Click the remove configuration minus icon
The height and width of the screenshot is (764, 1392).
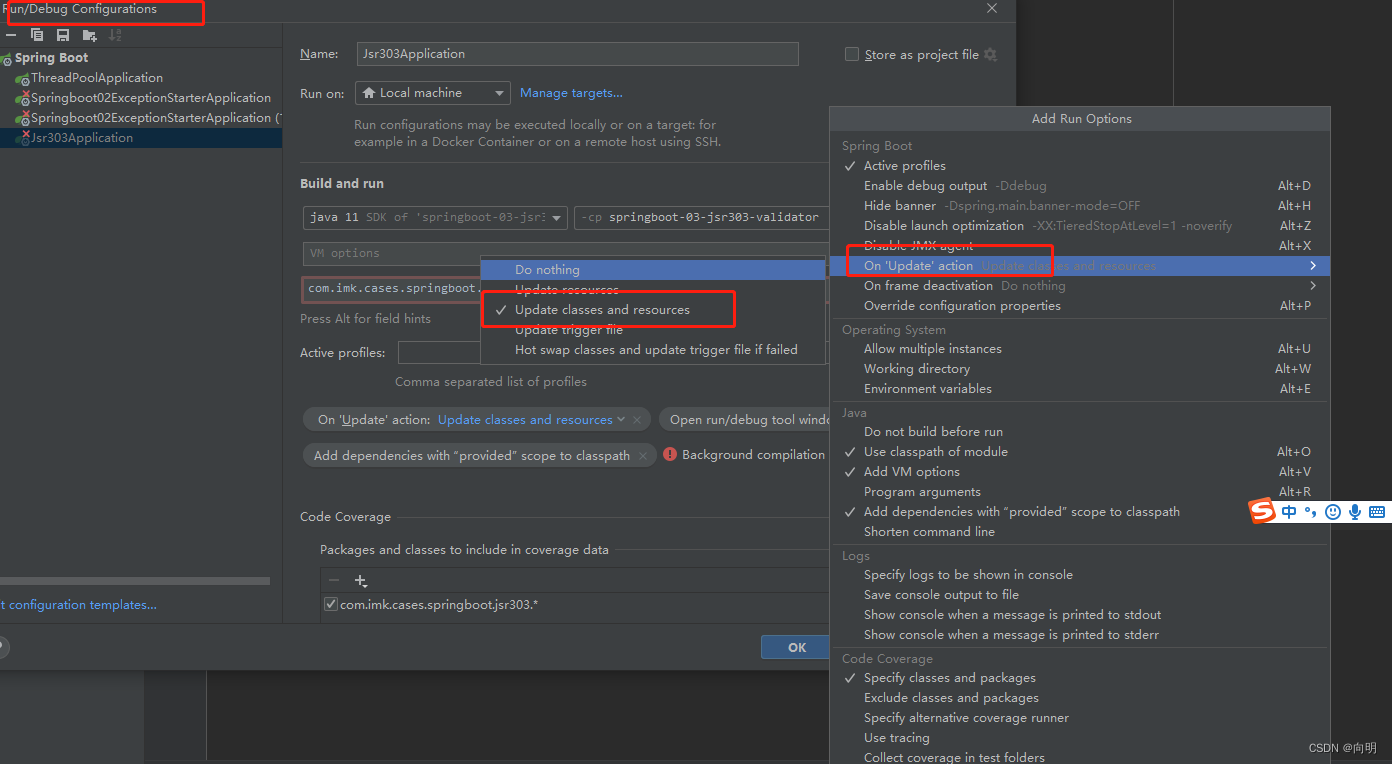11,35
